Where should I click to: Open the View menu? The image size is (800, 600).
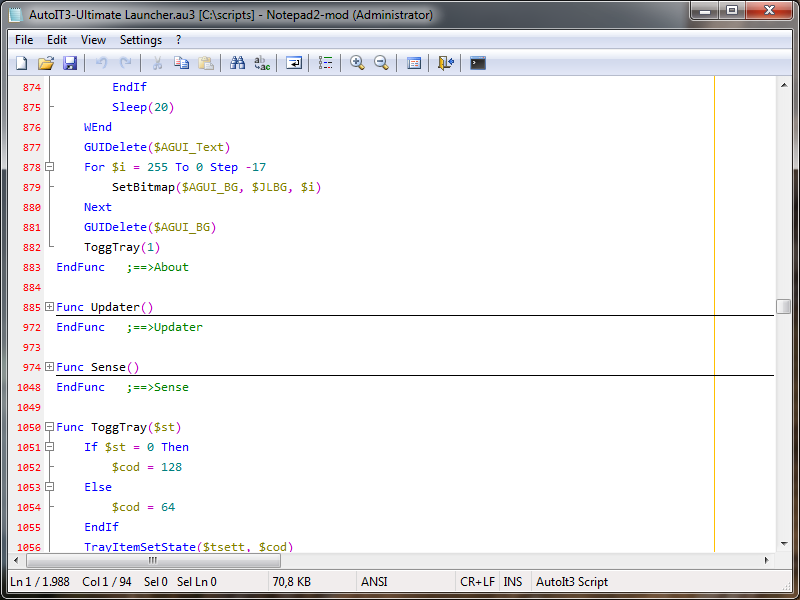point(93,40)
